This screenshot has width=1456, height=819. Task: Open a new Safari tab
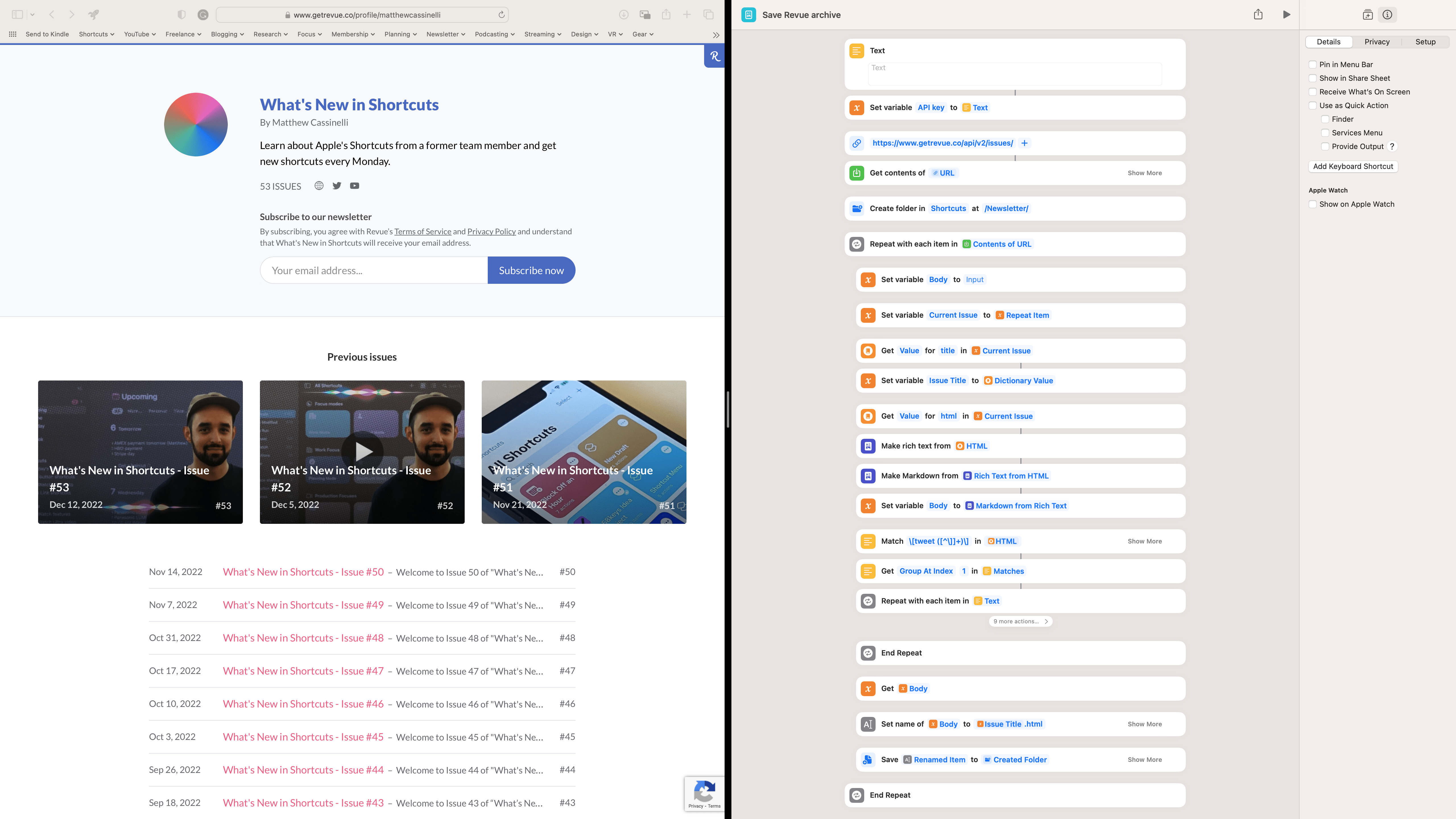(x=687, y=15)
